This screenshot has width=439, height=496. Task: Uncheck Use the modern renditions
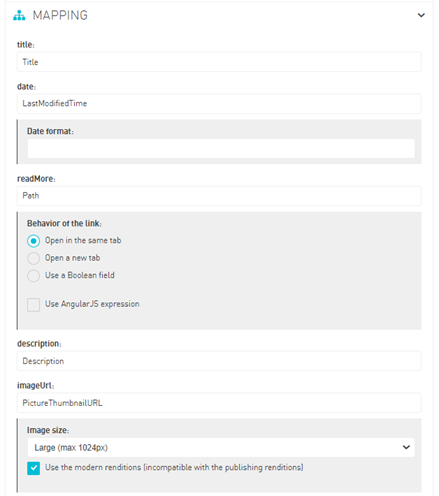(33, 468)
